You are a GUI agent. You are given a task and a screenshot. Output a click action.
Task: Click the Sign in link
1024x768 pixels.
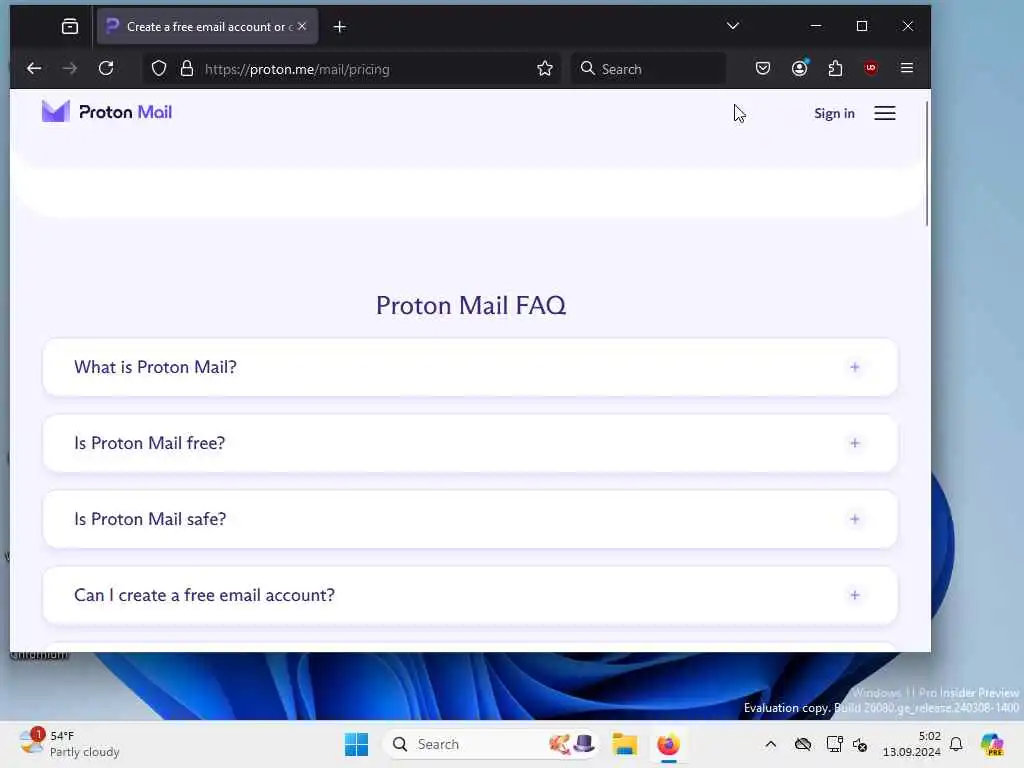click(x=834, y=114)
